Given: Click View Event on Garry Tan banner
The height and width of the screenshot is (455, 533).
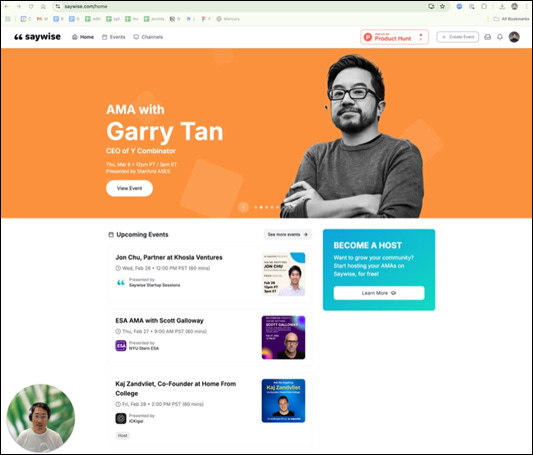Looking at the screenshot, I should 130,188.
